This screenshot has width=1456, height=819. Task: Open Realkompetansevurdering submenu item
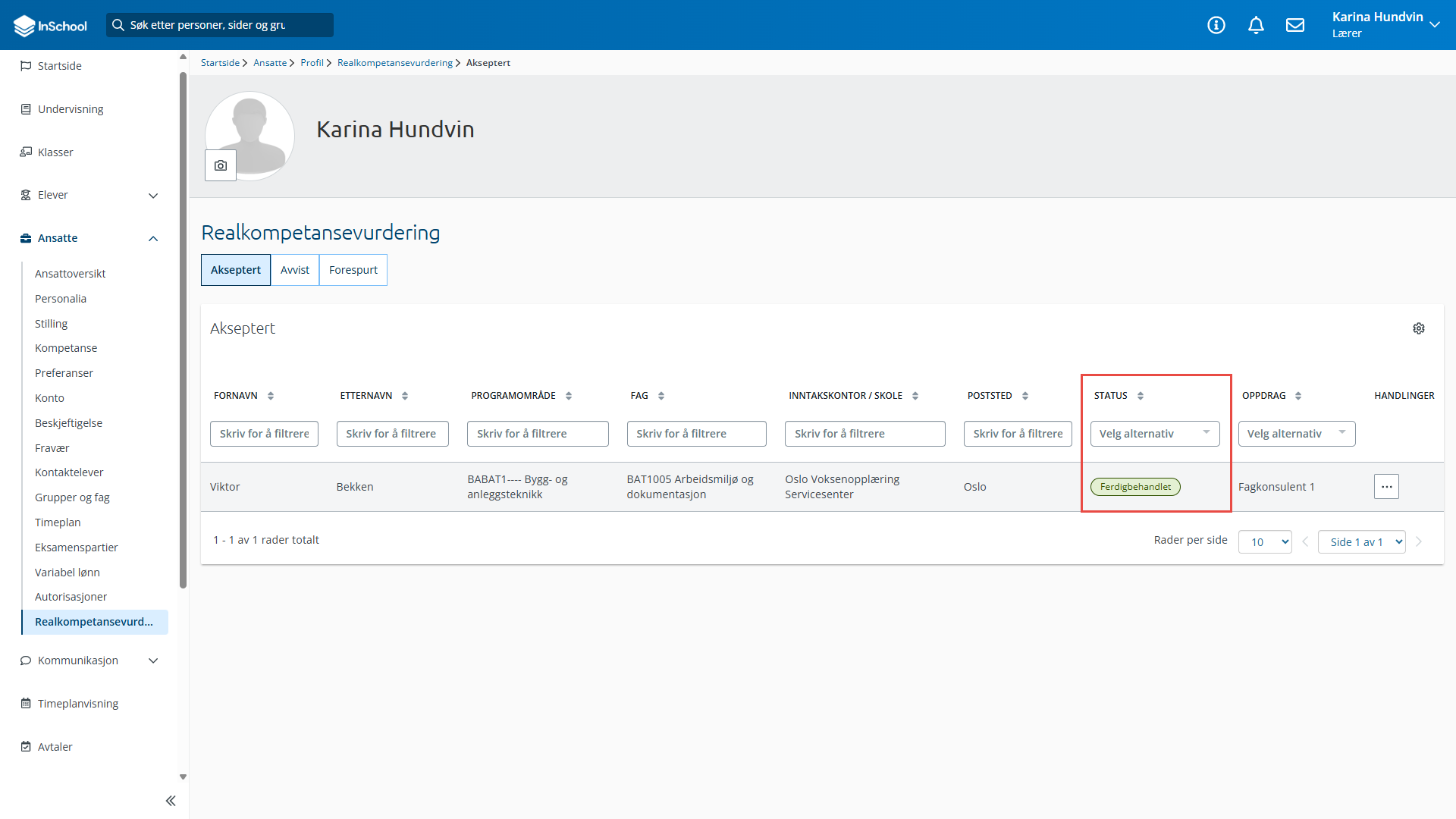94,622
